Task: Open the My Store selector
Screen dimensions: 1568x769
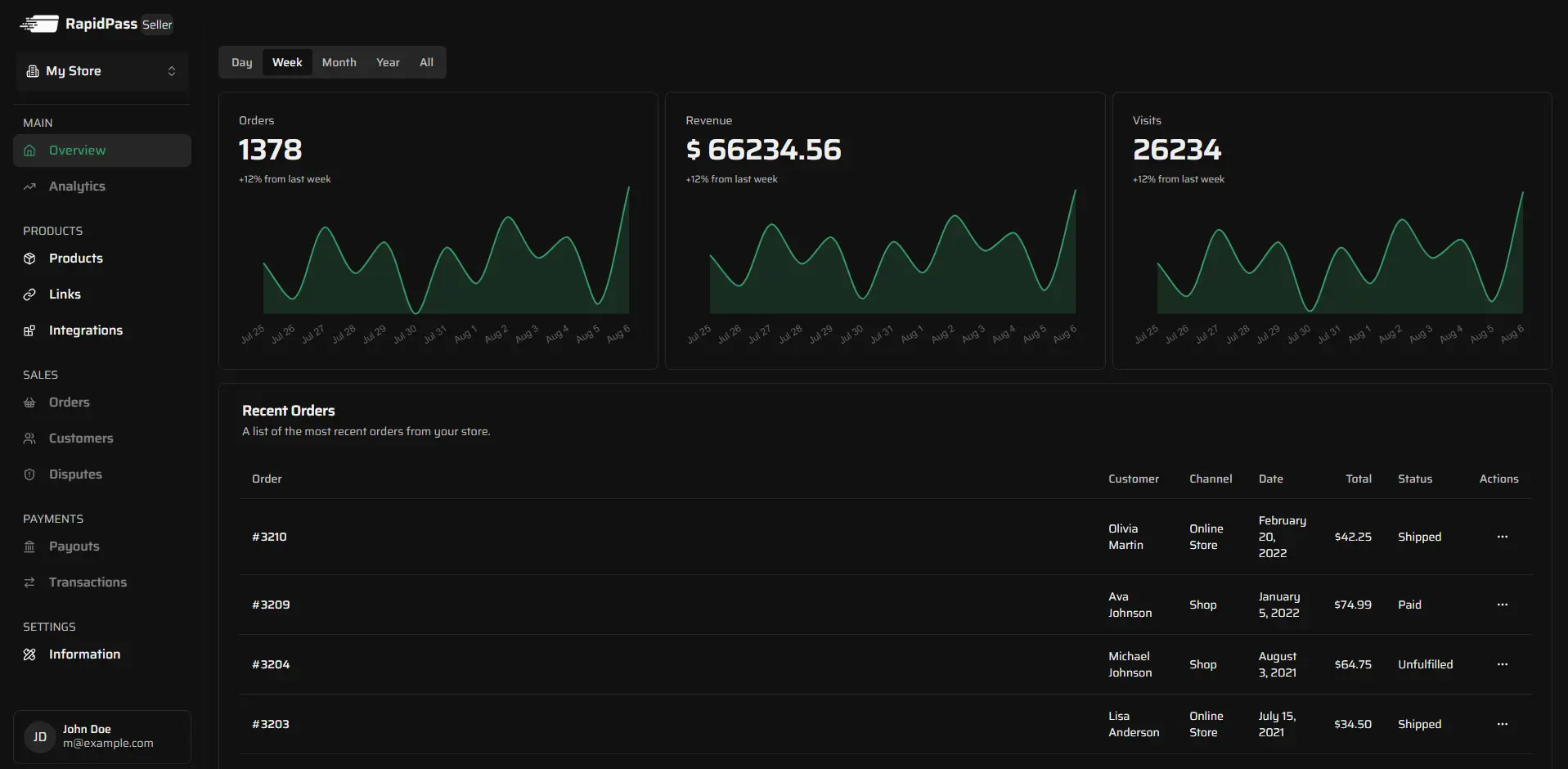Action: tap(101, 71)
